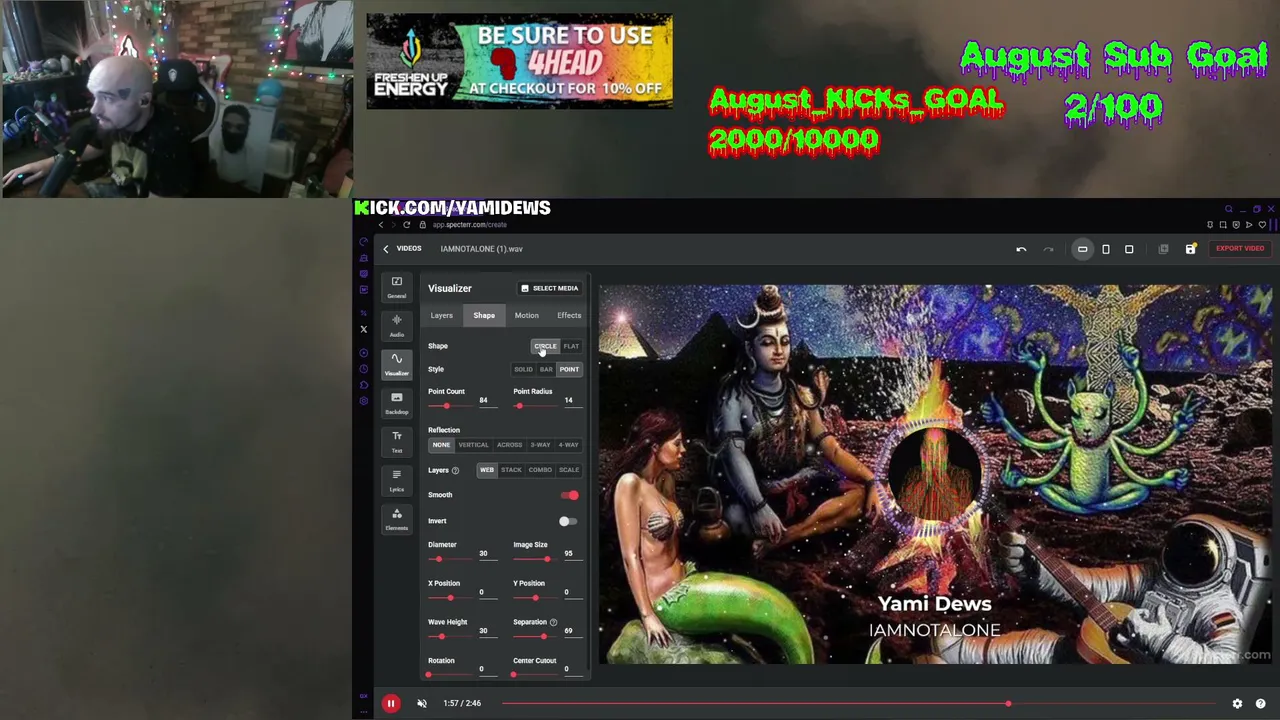The width and height of the screenshot is (1280, 720).
Task: Seek on the playback progress bar
Action: 860,704
